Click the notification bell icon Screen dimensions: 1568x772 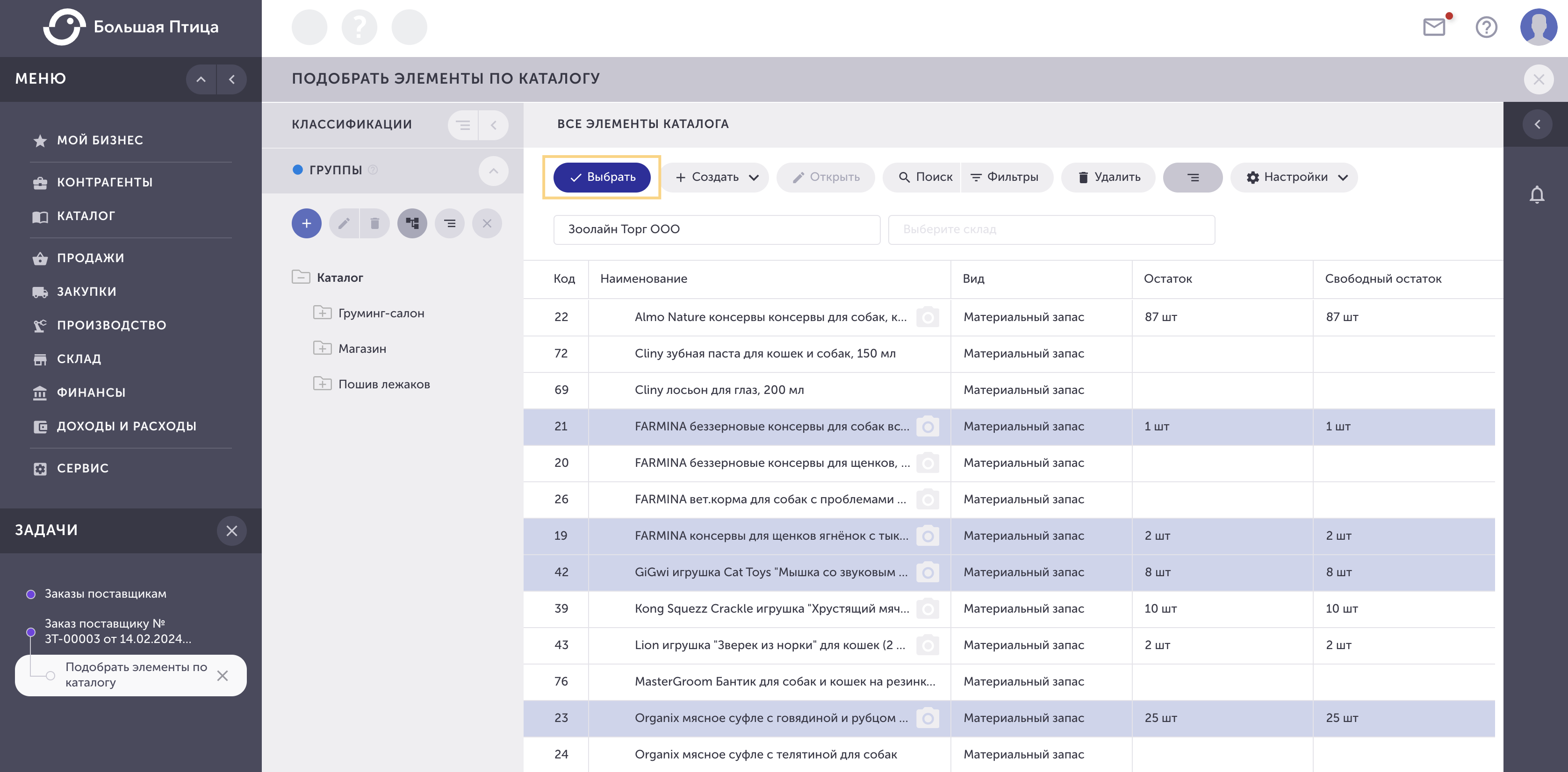(x=1537, y=195)
